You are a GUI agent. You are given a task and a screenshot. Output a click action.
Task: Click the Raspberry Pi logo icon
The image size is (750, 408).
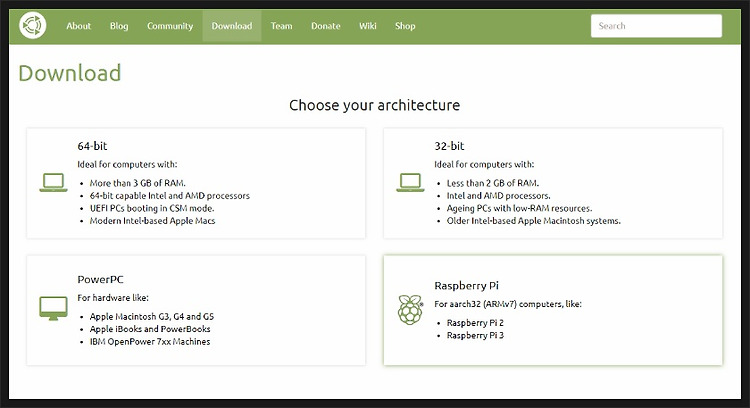[410, 310]
